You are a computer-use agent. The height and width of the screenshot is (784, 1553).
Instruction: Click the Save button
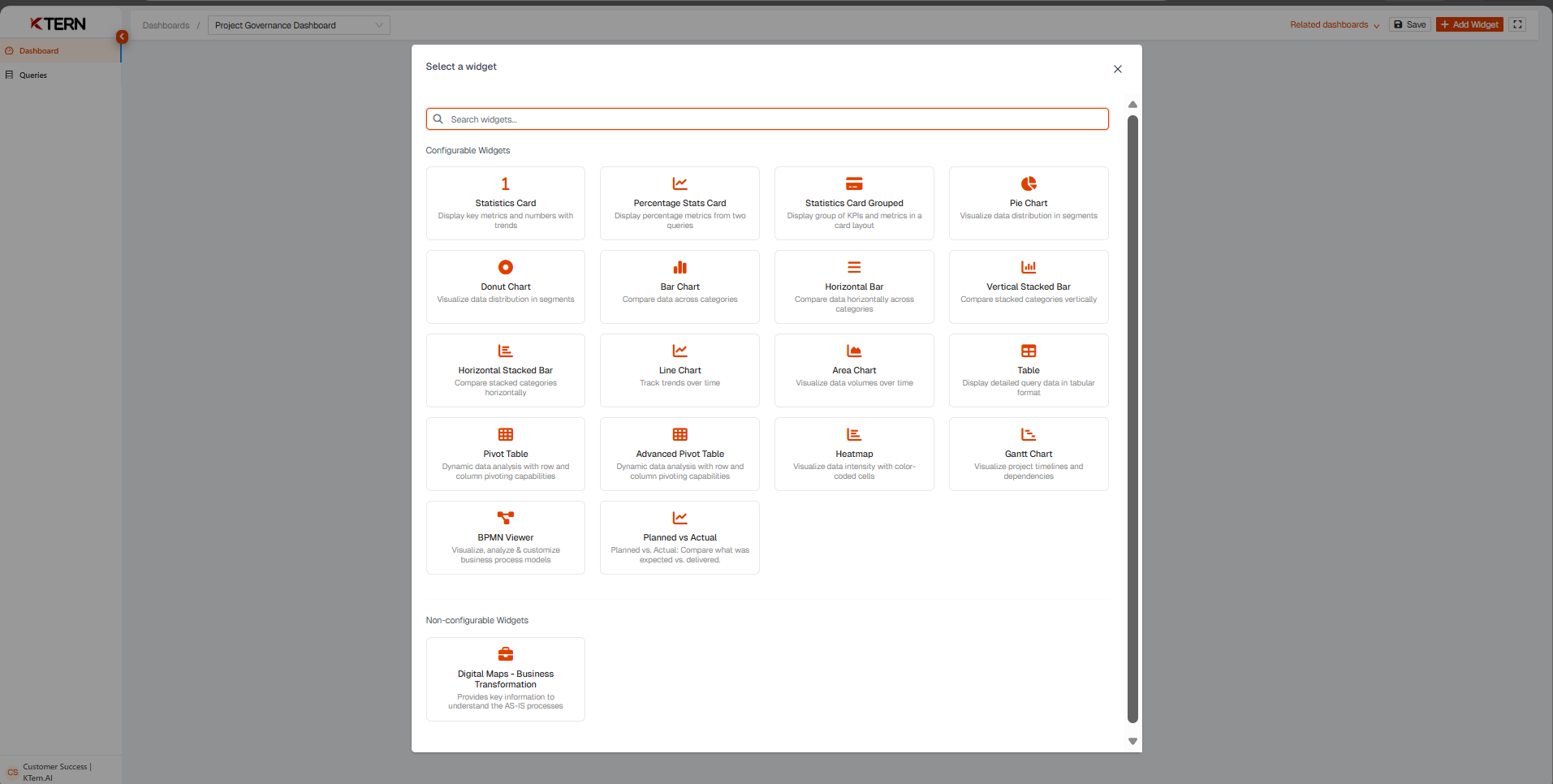click(x=1409, y=25)
